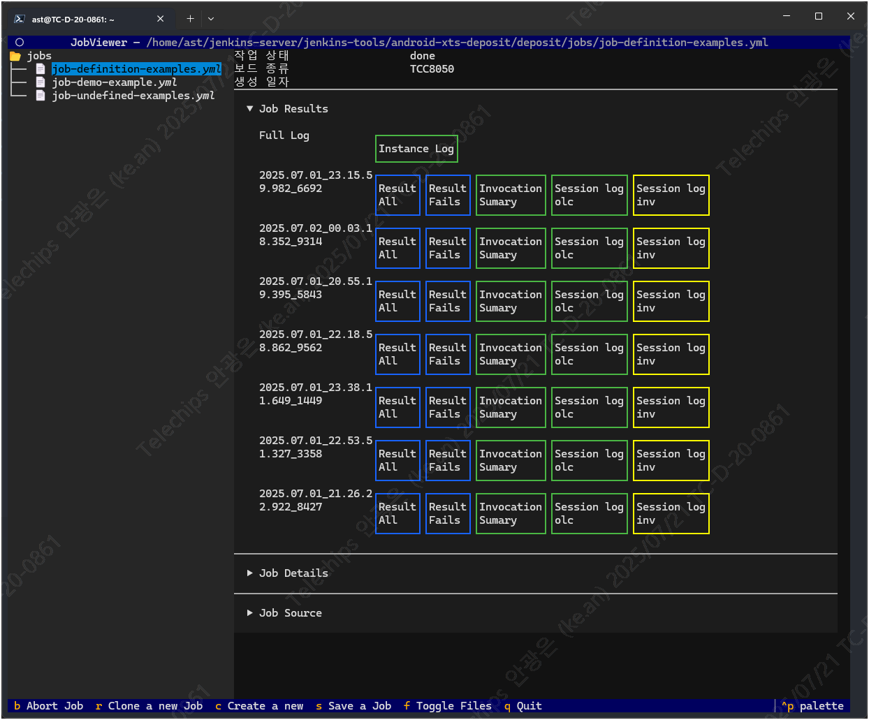The height and width of the screenshot is (720, 869).
Task: Open Result Fails for 2025.07.02_00.03.1 run
Action: point(447,248)
